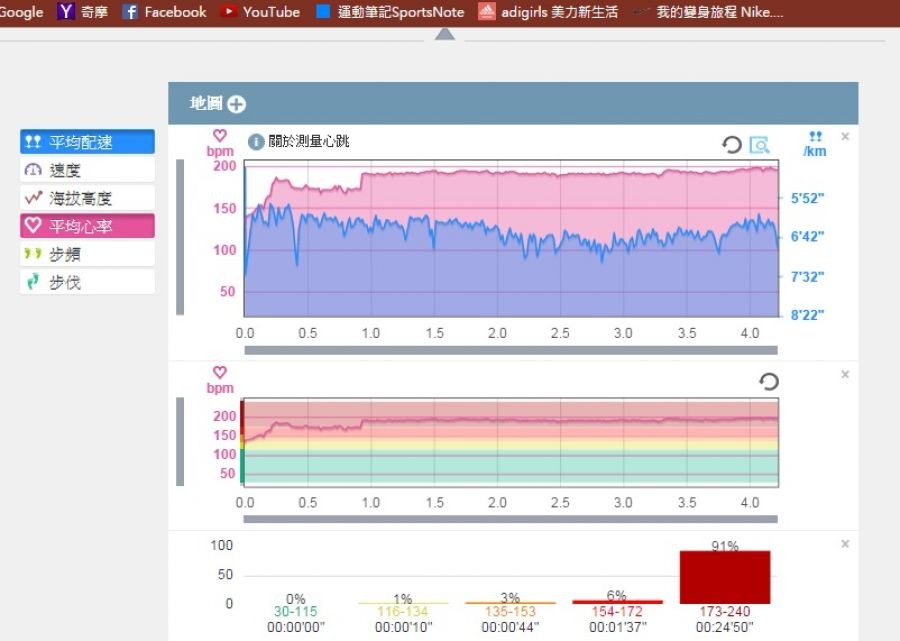Toggle the 平均配速 data series

pyautogui.click(x=87, y=142)
